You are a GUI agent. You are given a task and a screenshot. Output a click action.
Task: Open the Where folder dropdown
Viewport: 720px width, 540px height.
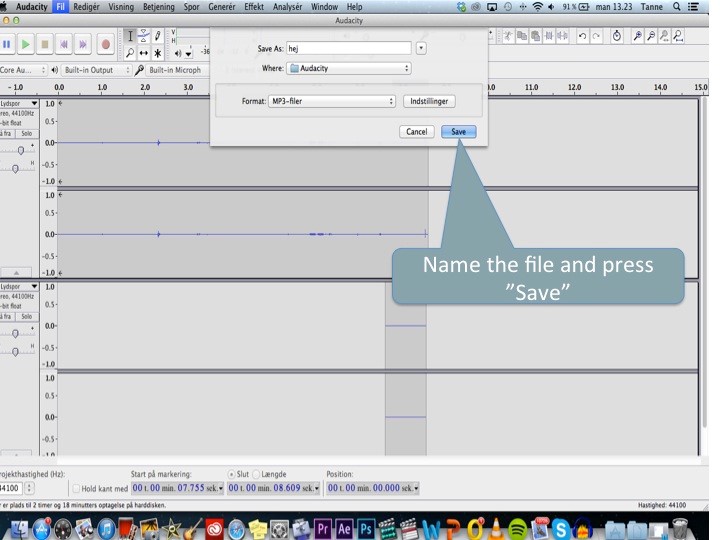(349, 68)
